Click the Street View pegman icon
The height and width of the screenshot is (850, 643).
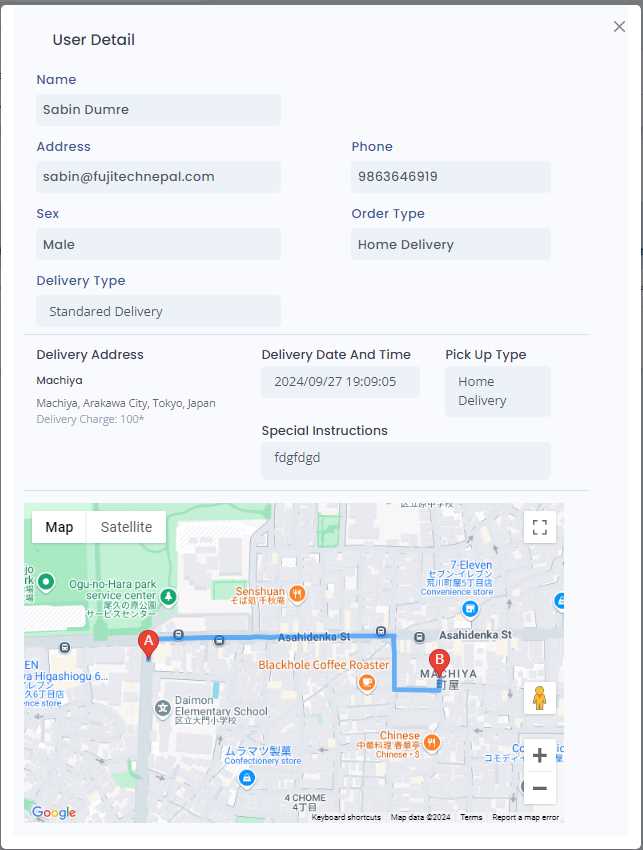pyautogui.click(x=540, y=698)
